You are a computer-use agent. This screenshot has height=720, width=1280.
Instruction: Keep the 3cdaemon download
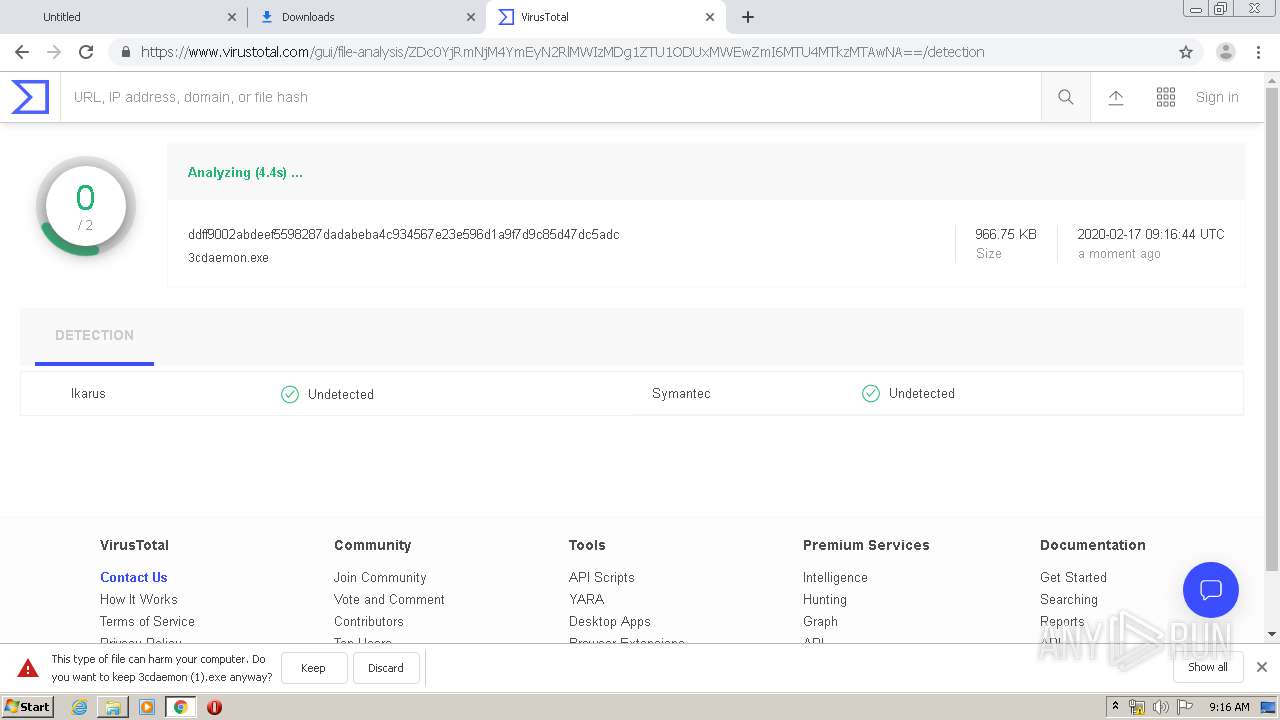(x=314, y=668)
